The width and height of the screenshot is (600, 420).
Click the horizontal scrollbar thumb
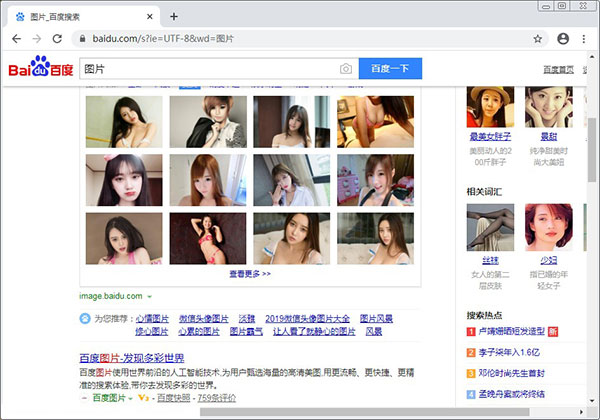click(x=365, y=412)
